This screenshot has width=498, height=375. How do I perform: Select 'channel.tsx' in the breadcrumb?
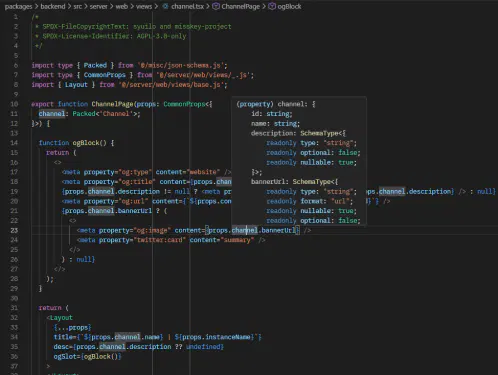click(x=187, y=6)
